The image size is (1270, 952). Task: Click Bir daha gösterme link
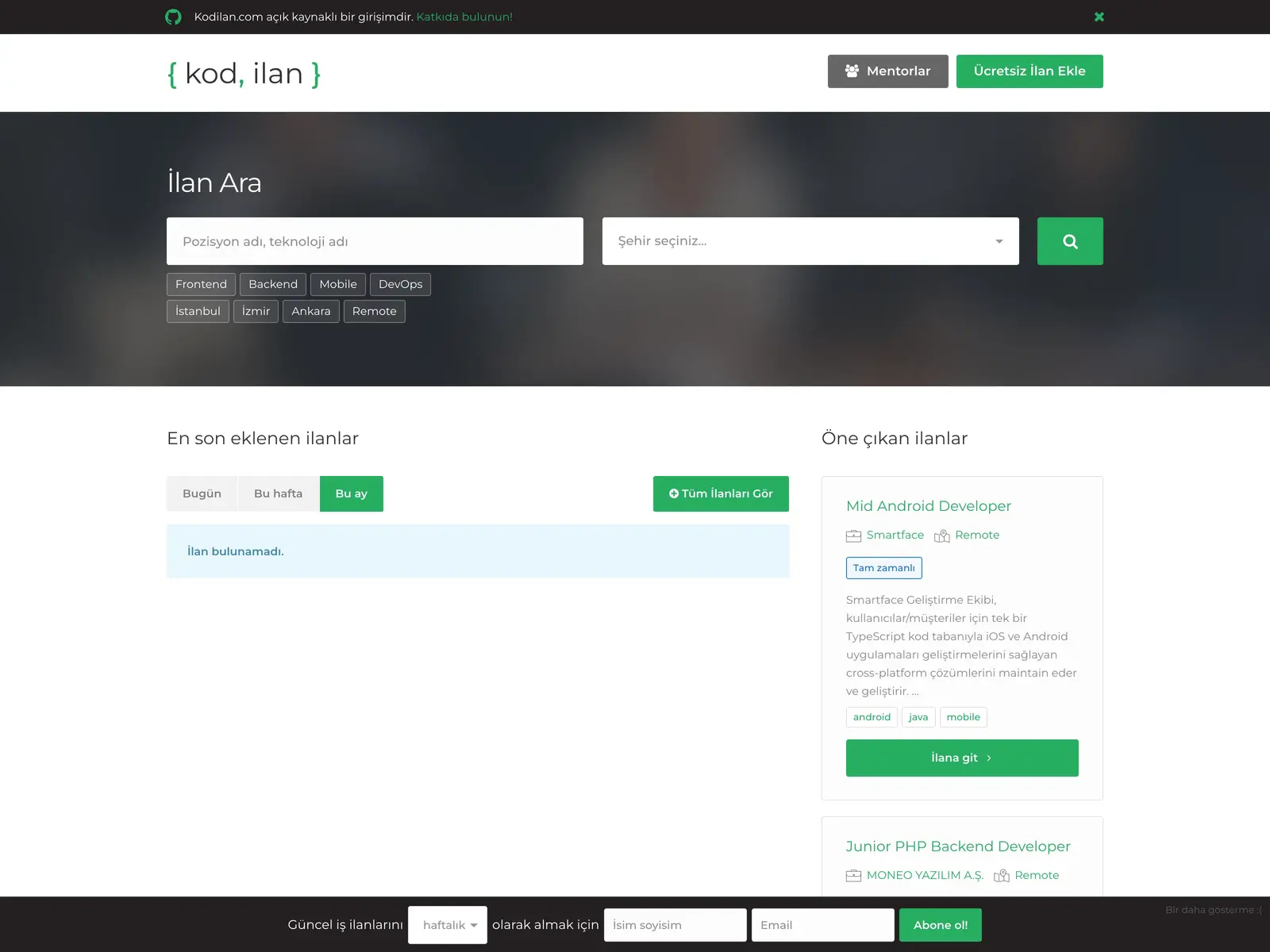click(x=1214, y=910)
